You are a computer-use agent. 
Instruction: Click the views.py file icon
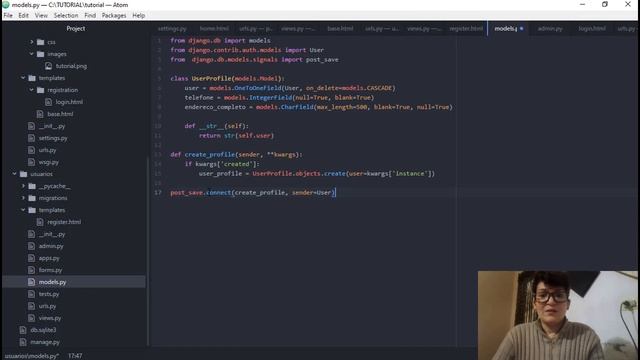(x=31, y=318)
